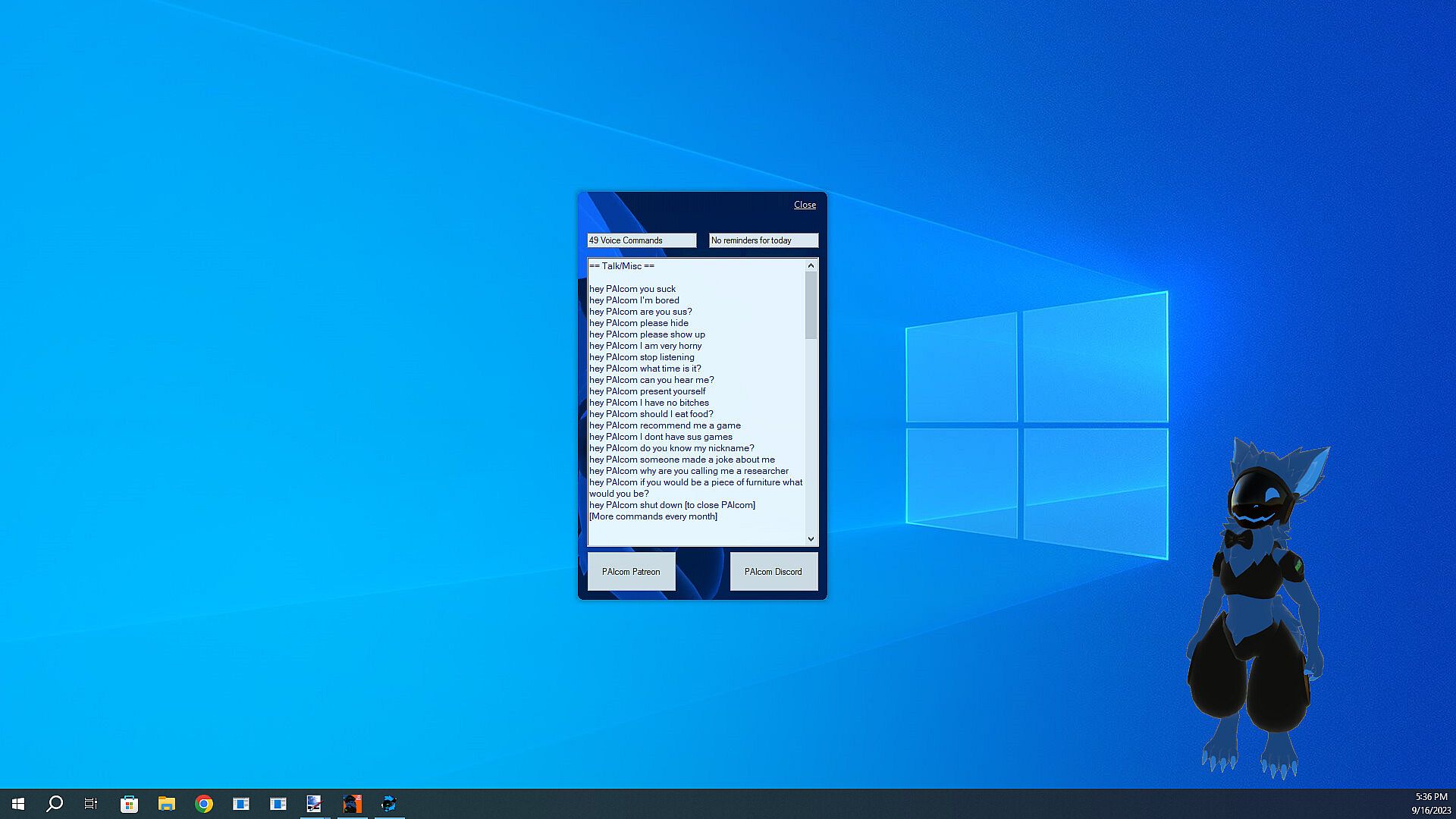The height and width of the screenshot is (819, 1456).
Task: Open File Explorer from taskbar
Action: point(166,804)
